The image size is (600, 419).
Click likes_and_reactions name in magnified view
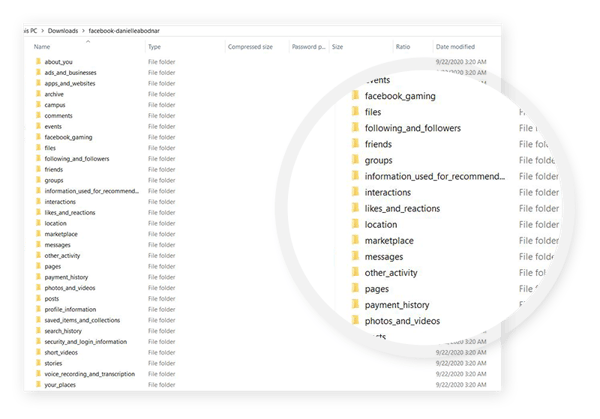pos(402,208)
